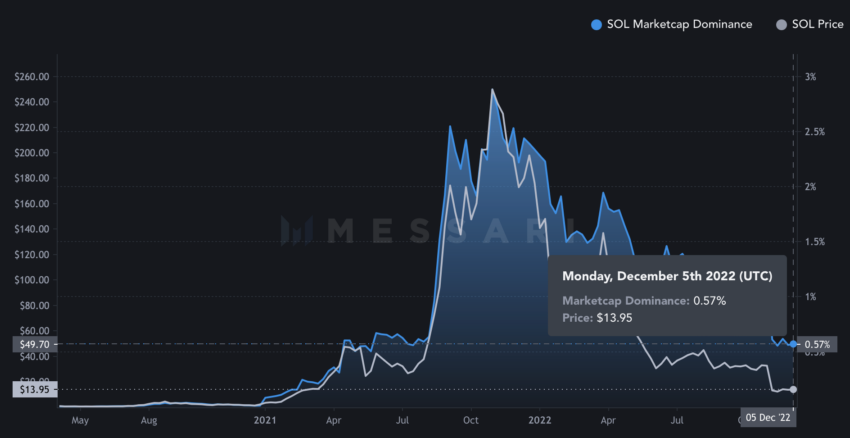The image size is (850, 438).
Task: Click the gray price endpoint marker dot
Action: [794, 389]
